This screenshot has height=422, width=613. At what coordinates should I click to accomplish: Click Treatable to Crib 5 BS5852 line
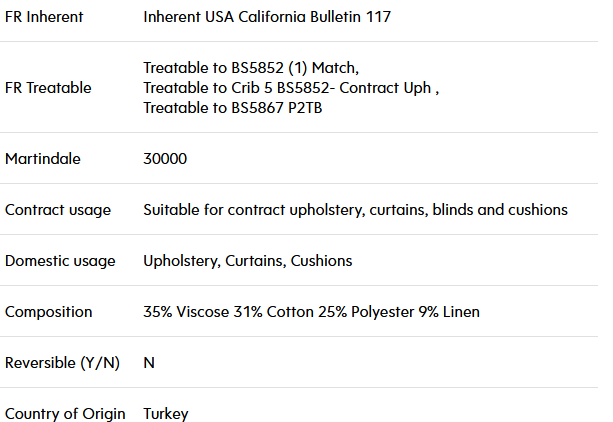point(291,88)
